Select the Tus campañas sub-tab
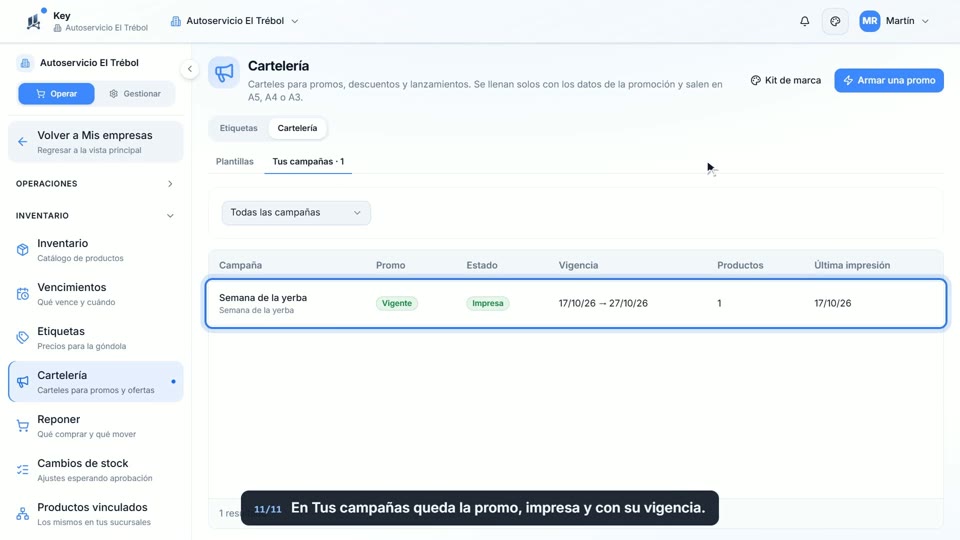960x540 pixels. 308,162
